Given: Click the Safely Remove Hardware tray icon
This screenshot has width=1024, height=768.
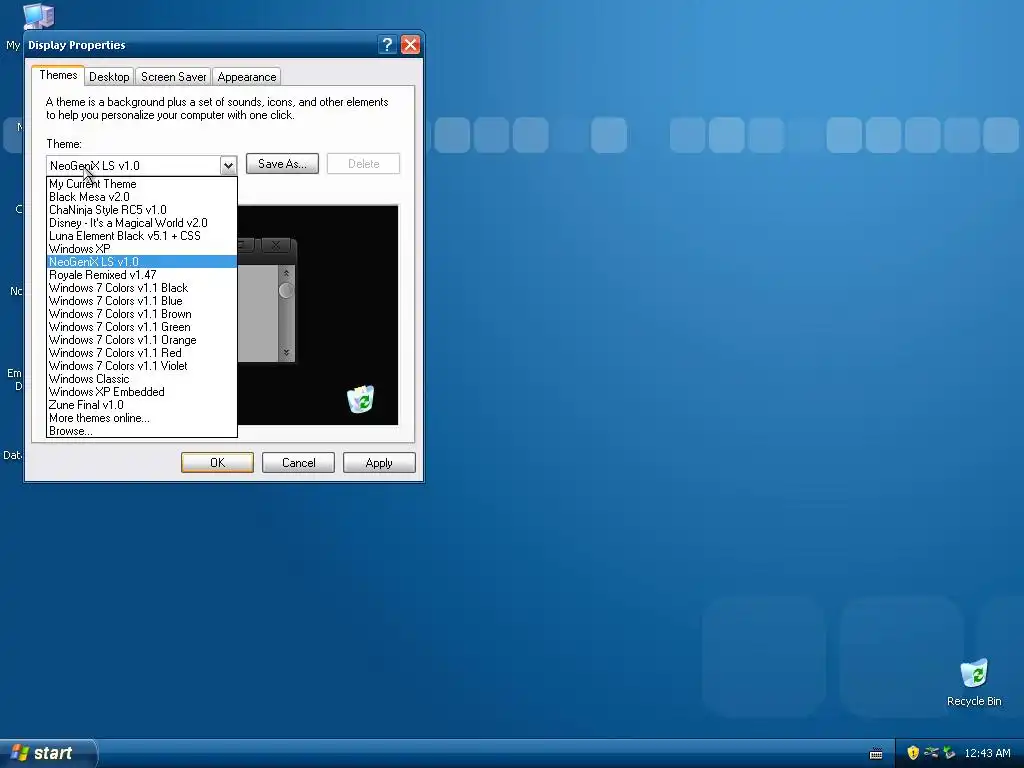Looking at the screenshot, I should 948,753.
